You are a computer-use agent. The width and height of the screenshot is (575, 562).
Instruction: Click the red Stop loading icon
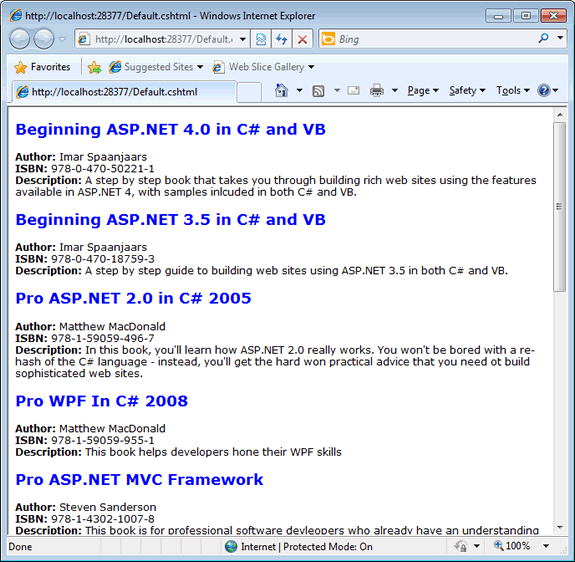click(x=302, y=39)
